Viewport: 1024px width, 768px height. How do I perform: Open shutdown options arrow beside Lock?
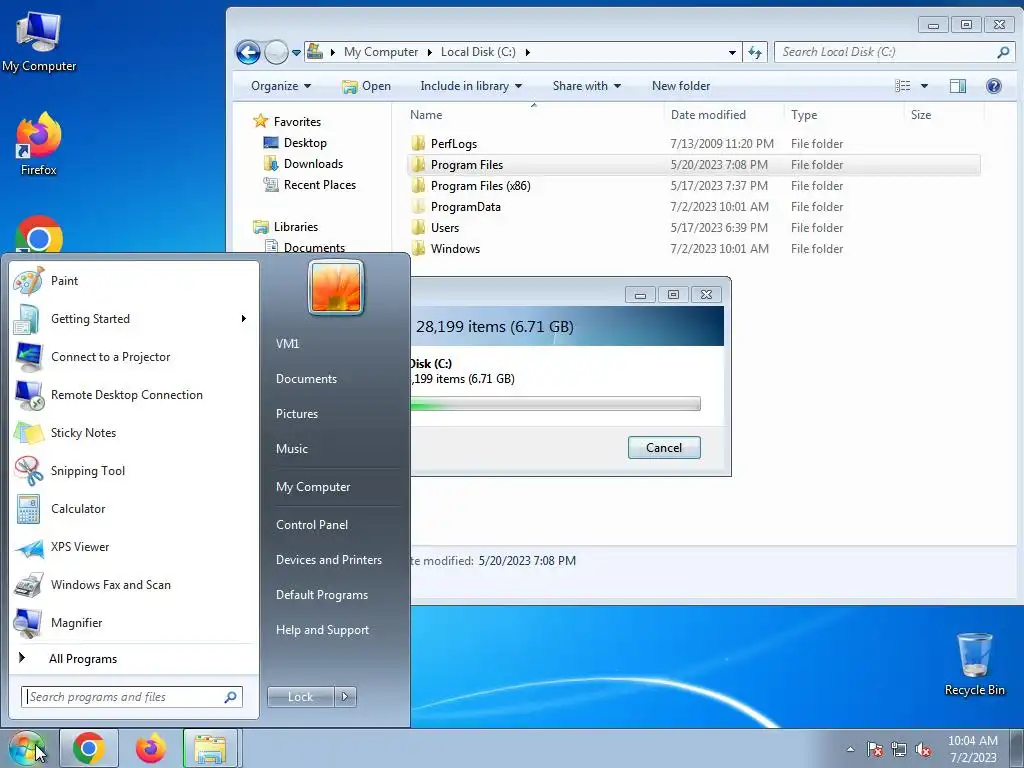pos(345,697)
